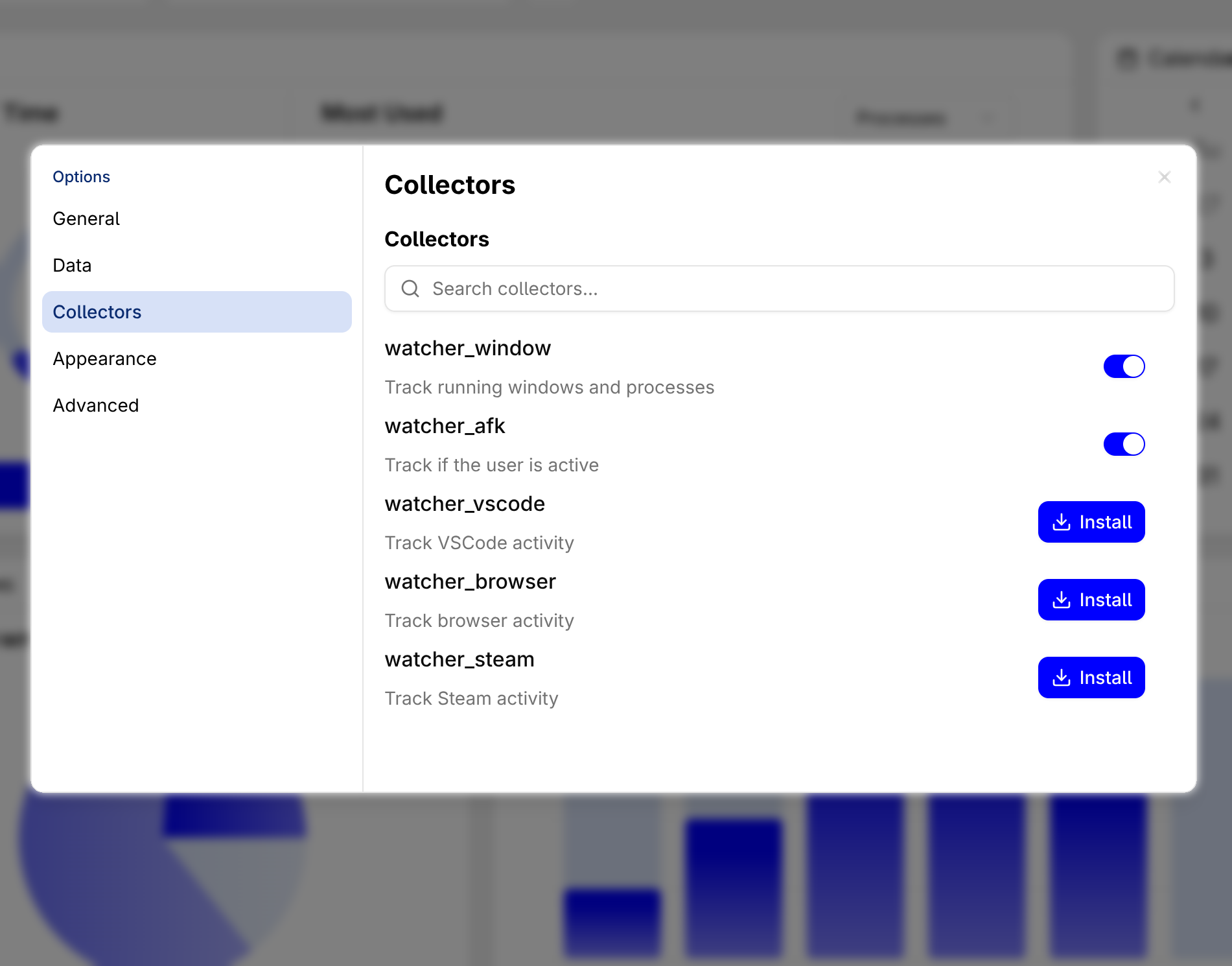Image resolution: width=1232 pixels, height=966 pixels.
Task: Install the watcher_browser collector
Action: click(x=1091, y=600)
